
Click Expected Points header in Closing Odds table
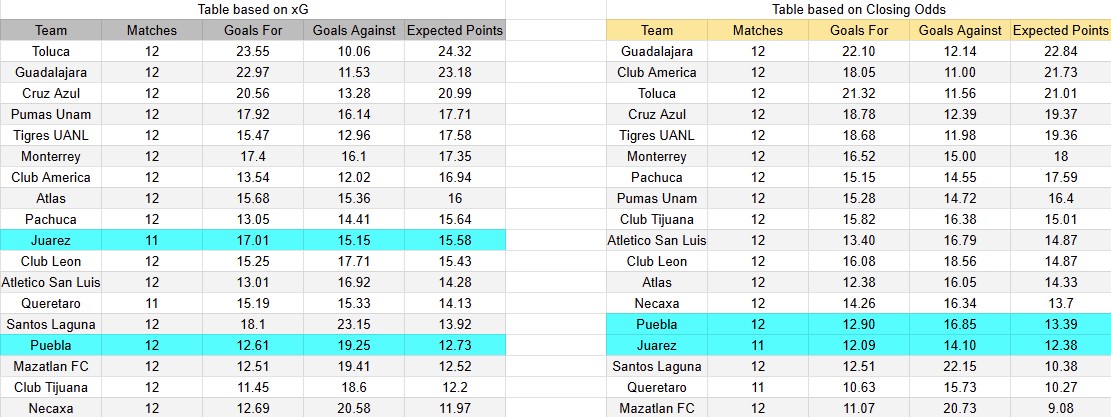pyautogui.click(x=1060, y=30)
